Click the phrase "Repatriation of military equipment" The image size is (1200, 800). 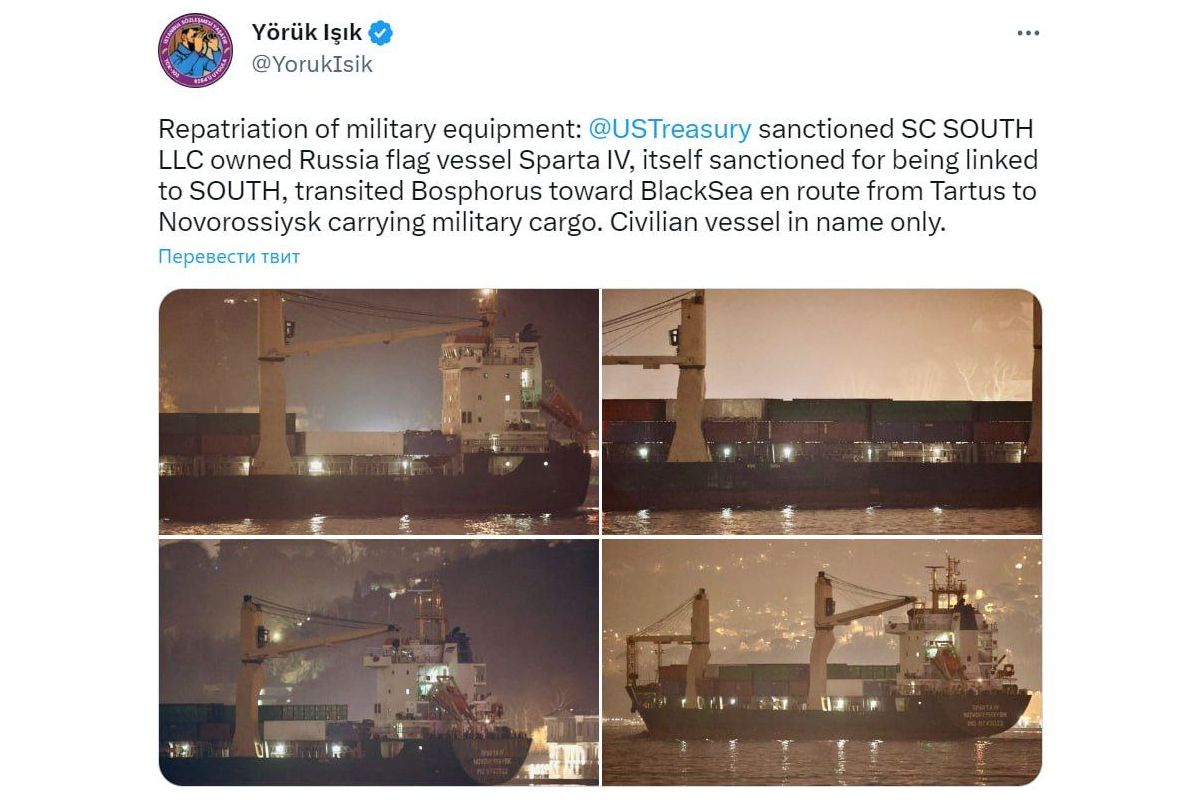tap(365, 129)
